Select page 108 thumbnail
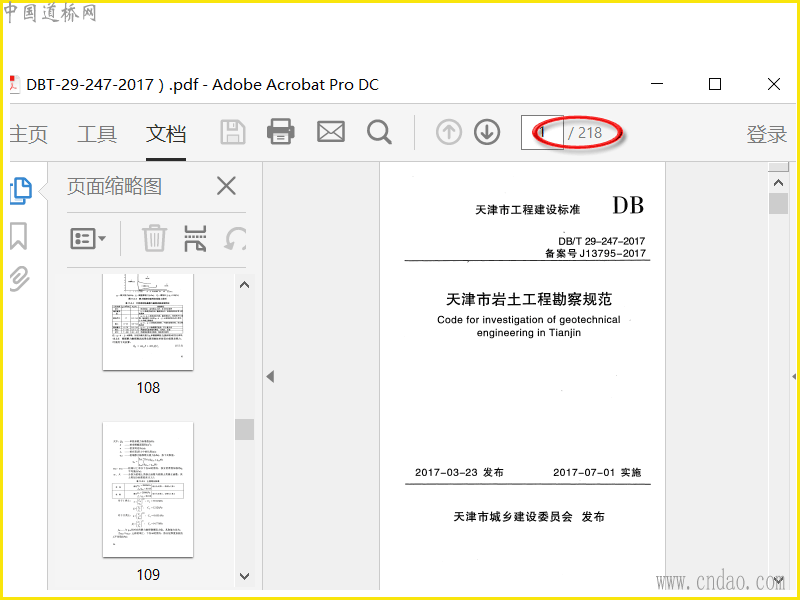The width and height of the screenshot is (800, 600). click(x=148, y=321)
